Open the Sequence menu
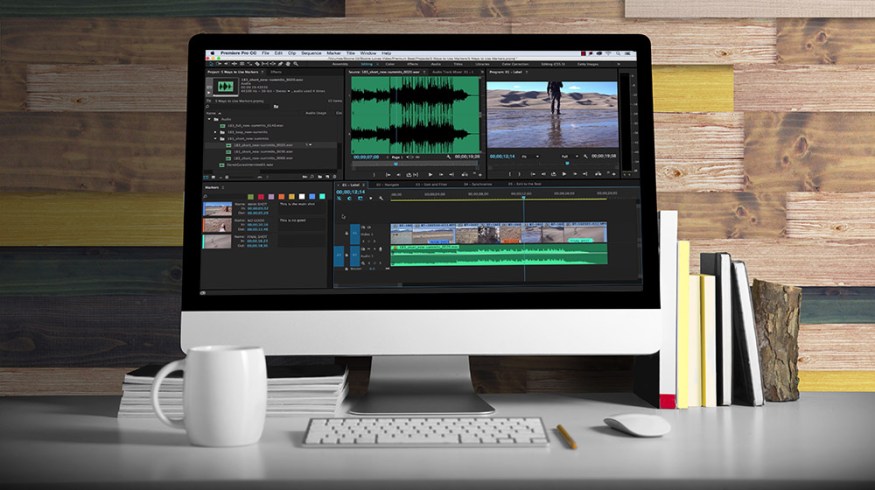Screen dimensions: 875x490 [311, 53]
